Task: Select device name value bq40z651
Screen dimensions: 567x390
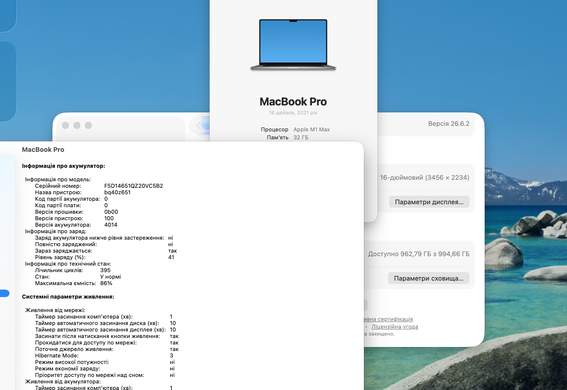Action: (117, 192)
